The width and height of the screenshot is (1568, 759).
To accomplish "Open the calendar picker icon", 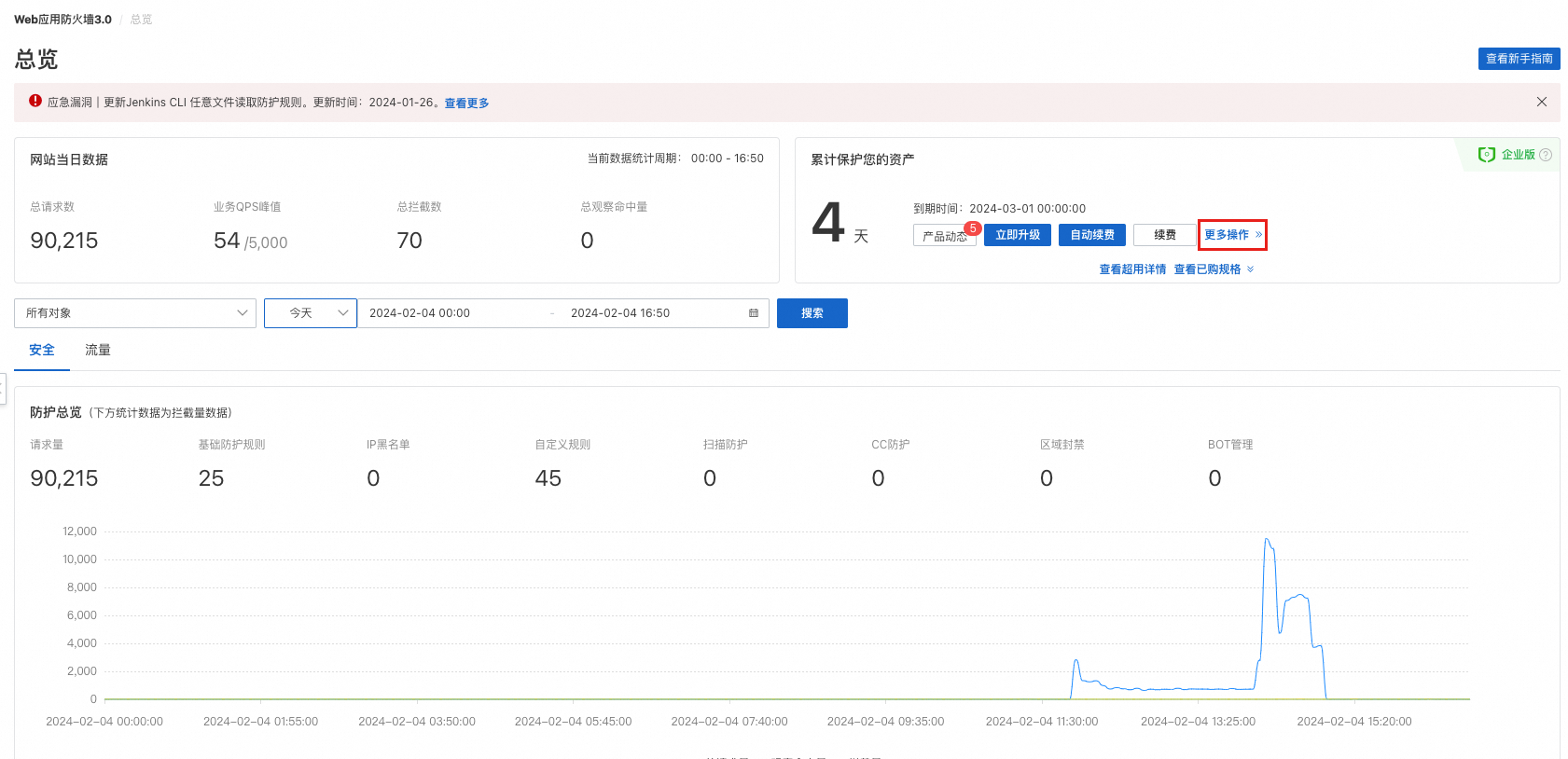I will [x=754, y=313].
